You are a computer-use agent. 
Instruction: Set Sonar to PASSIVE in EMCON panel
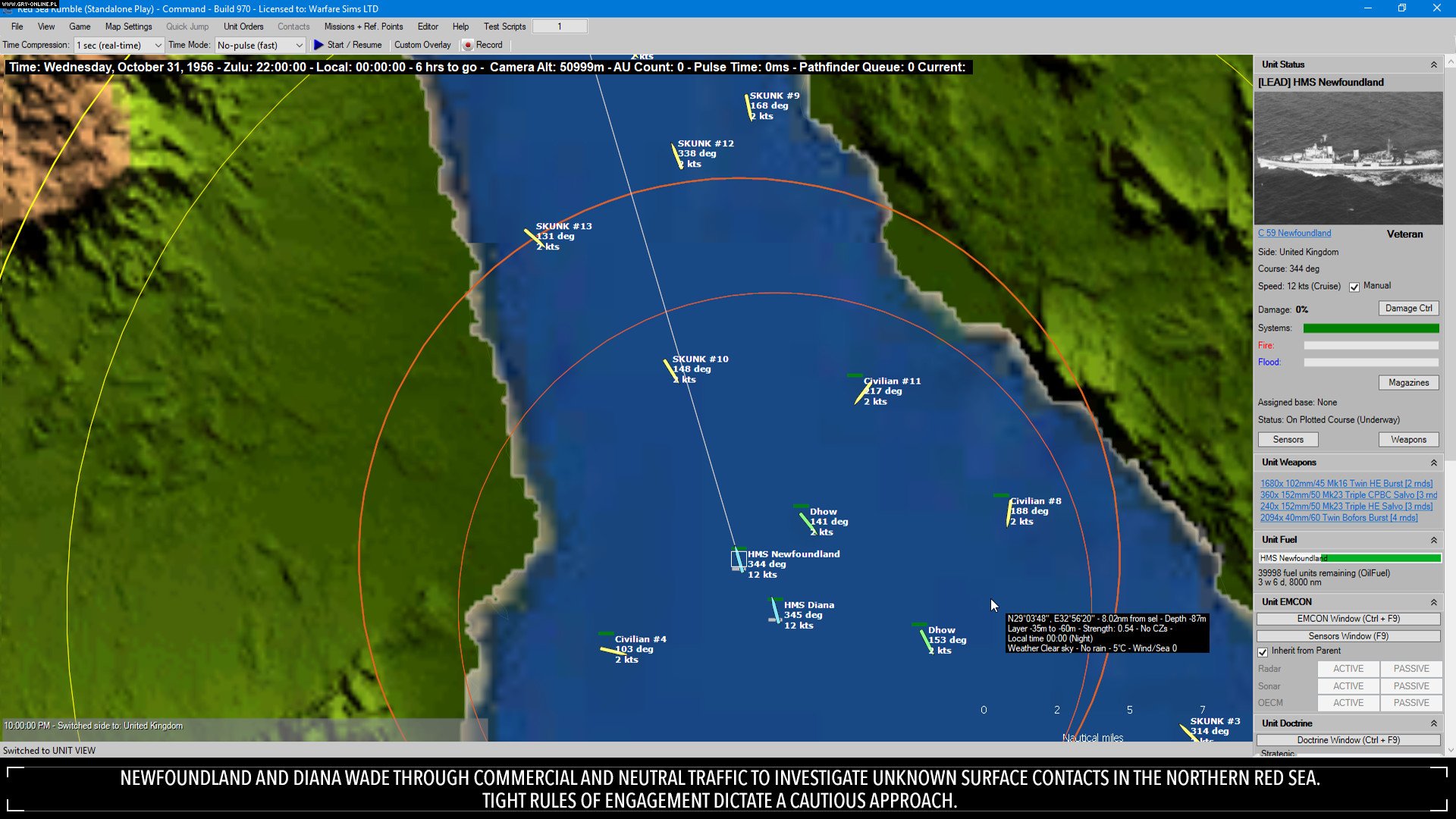[x=1410, y=686]
